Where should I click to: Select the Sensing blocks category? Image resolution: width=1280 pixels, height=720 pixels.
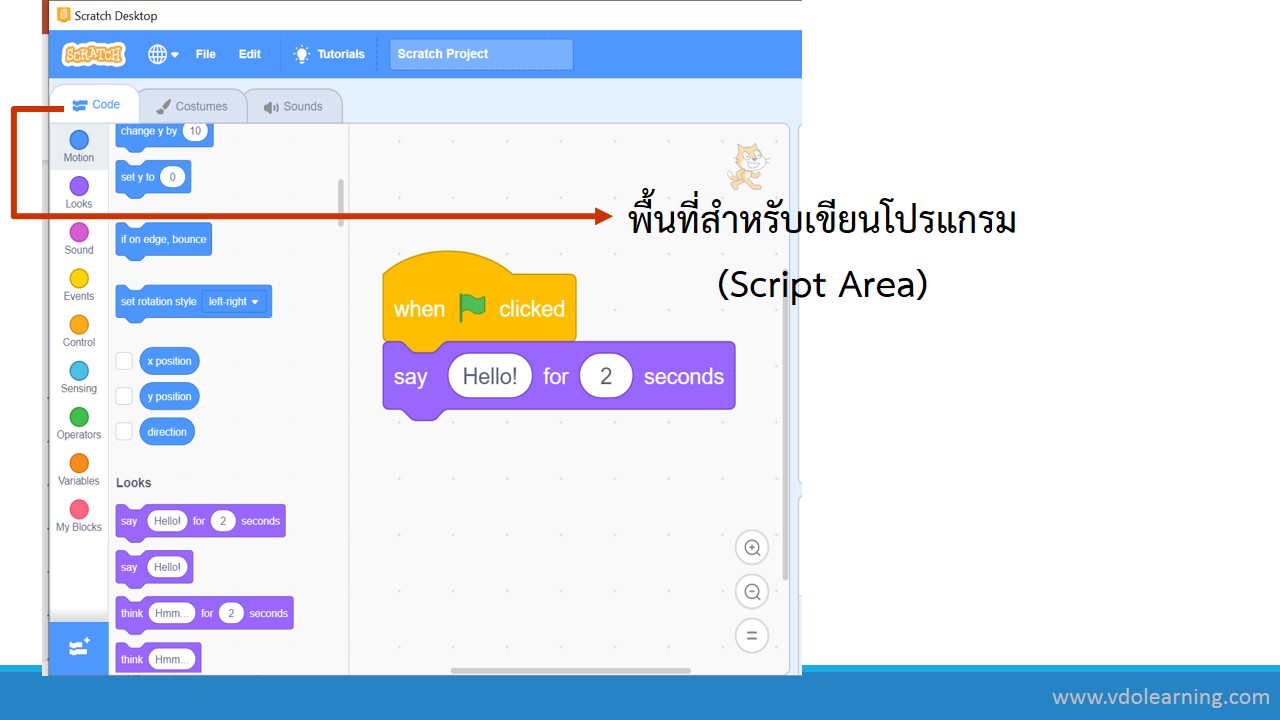[x=79, y=371]
